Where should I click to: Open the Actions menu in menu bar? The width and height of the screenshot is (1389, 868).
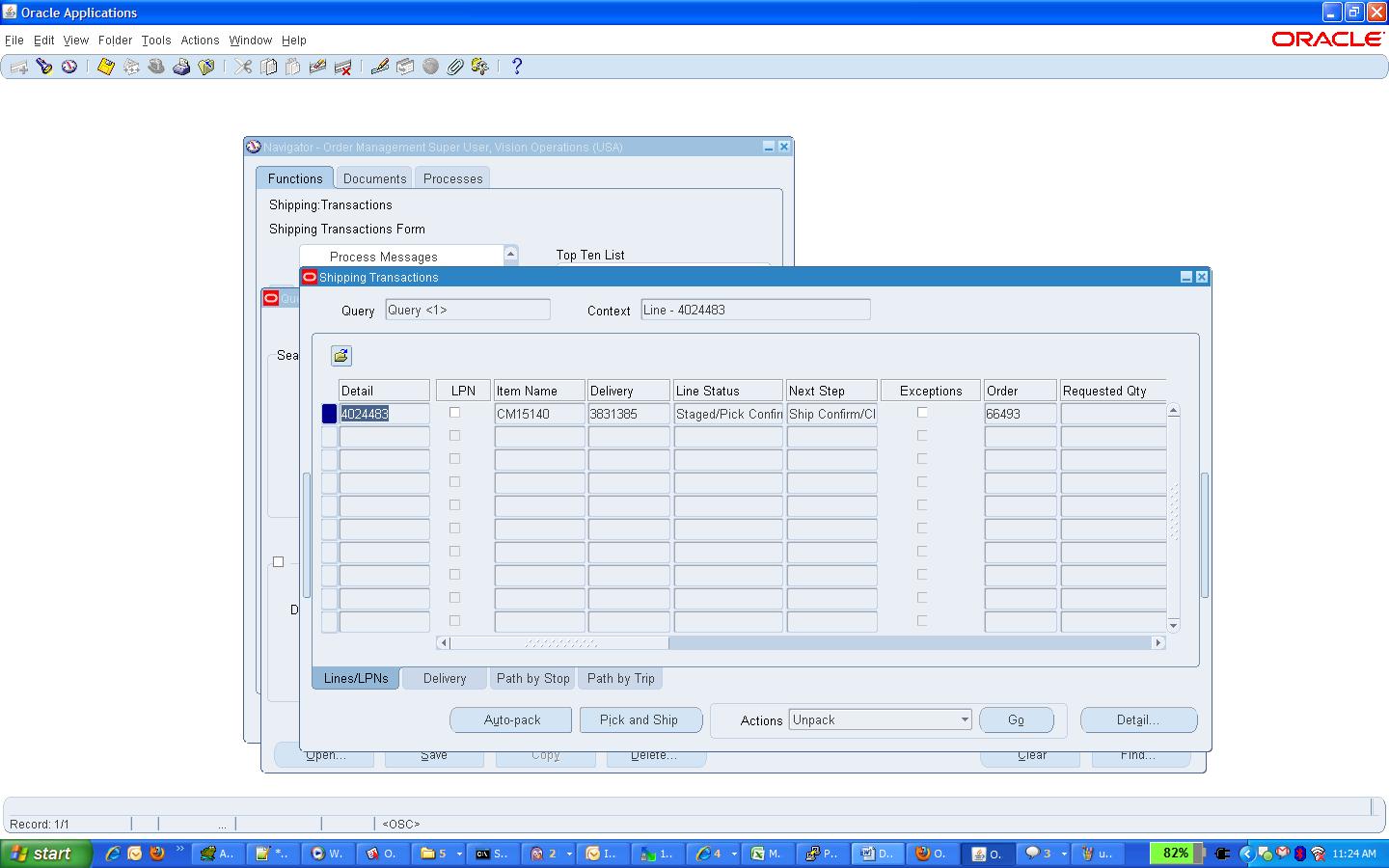tap(200, 41)
